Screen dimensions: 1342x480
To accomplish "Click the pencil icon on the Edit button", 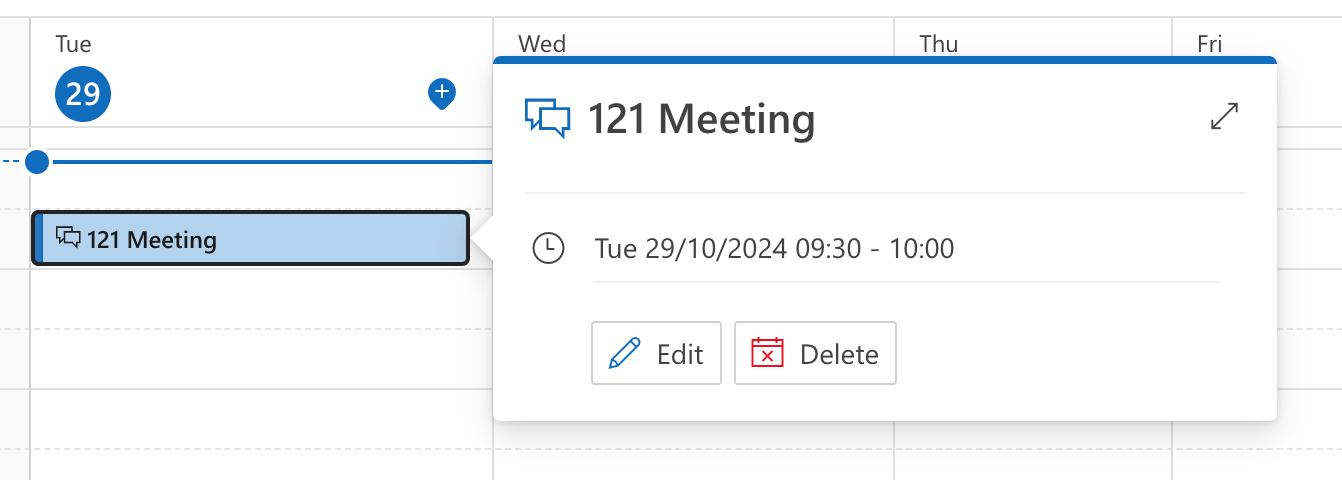I will click(x=625, y=354).
